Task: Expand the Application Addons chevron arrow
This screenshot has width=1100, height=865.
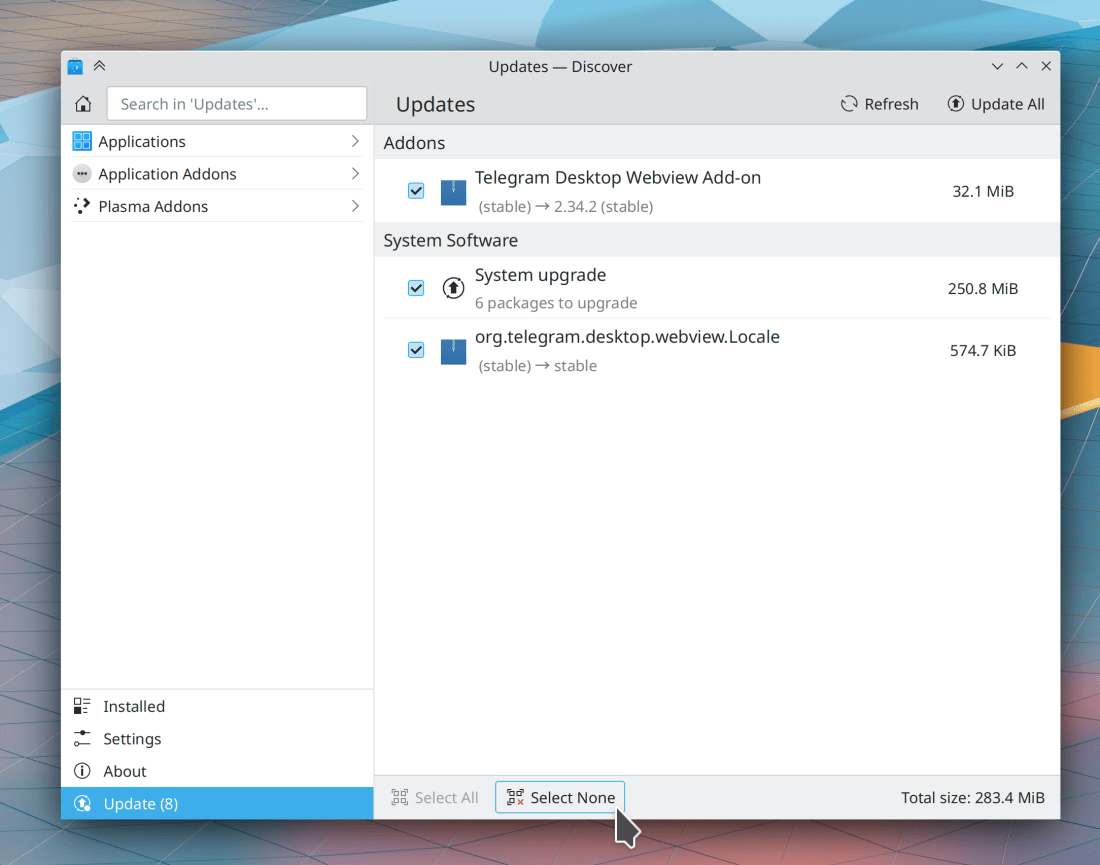Action: tap(355, 174)
